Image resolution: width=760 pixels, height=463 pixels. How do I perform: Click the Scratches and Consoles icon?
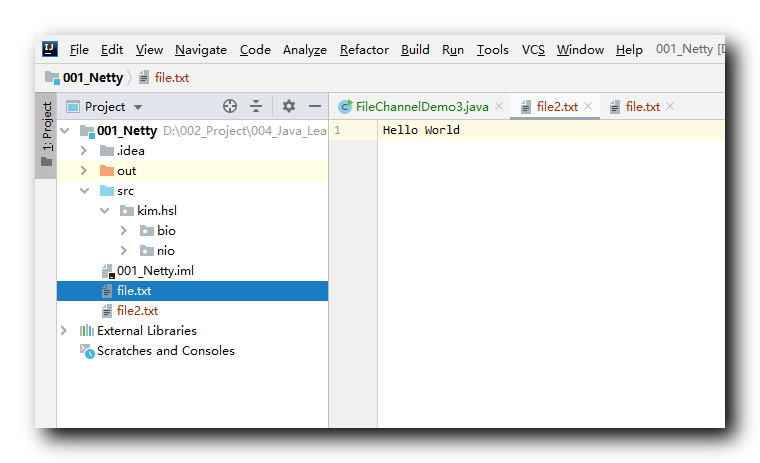[x=87, y=351]
